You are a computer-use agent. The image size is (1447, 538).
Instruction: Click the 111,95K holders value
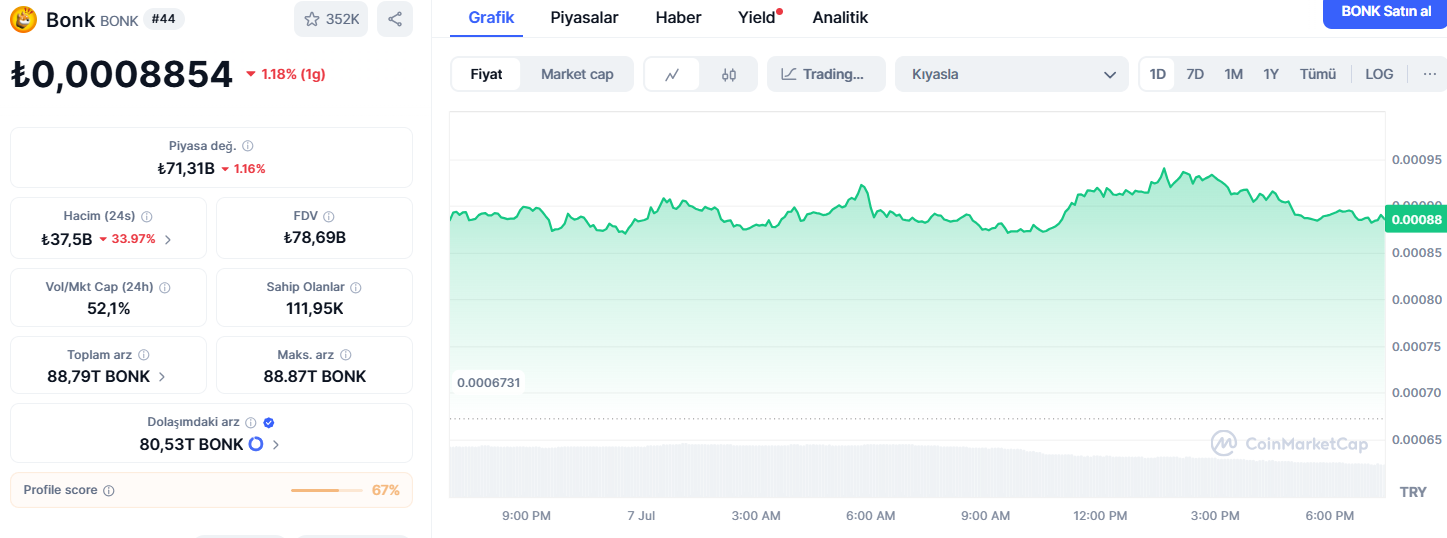click(x=314, y=308)
